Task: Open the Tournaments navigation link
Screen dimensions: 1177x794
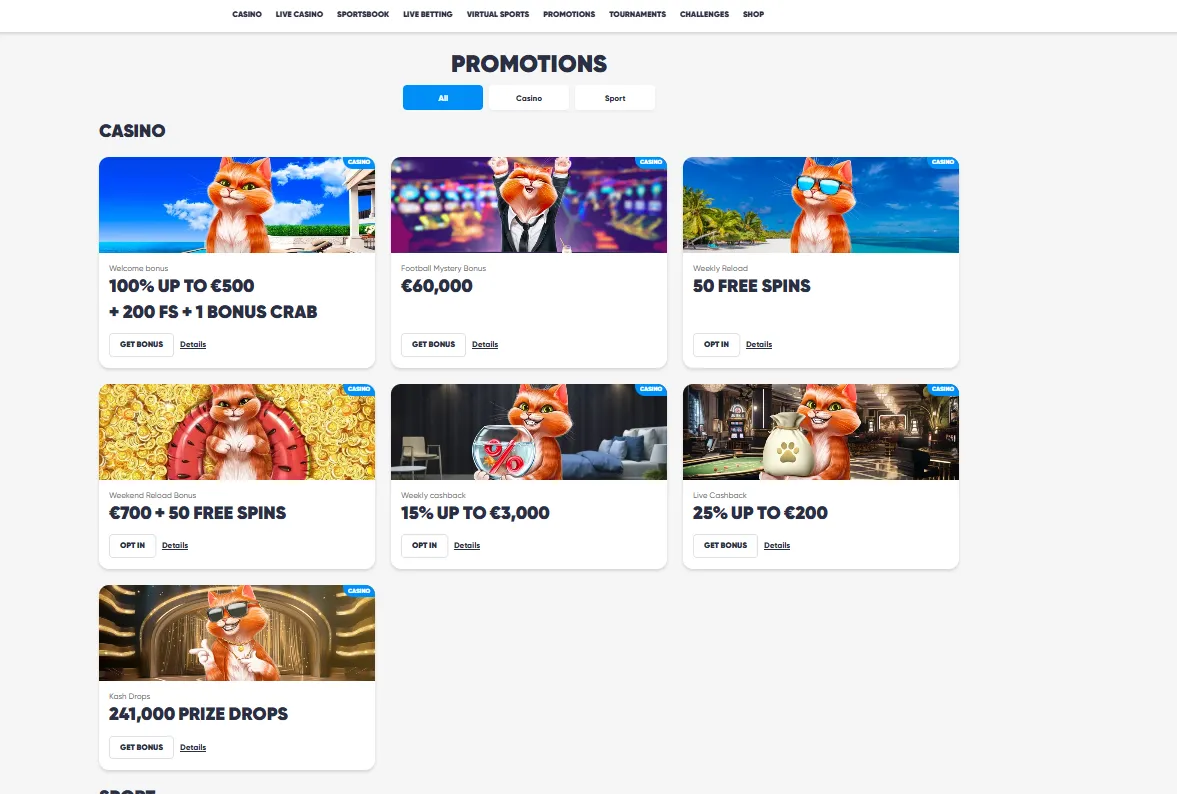Action: [x=637, y=14]
